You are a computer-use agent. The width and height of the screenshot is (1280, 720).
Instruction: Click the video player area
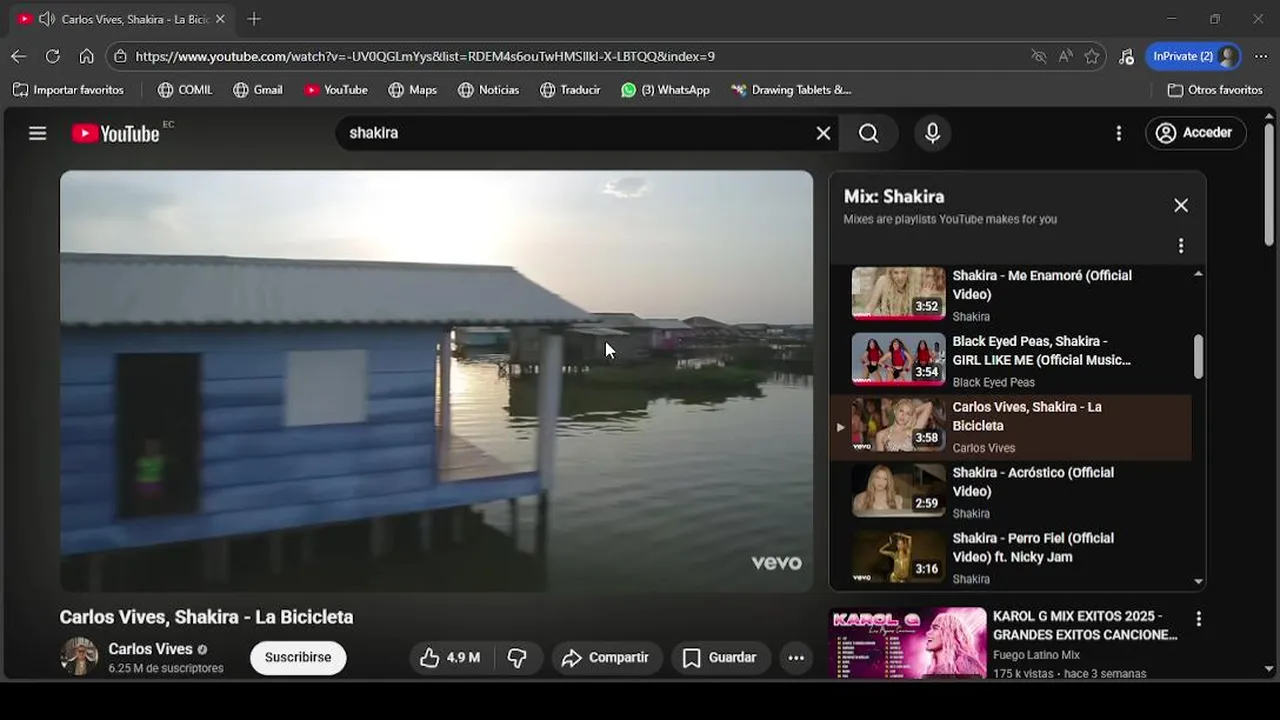(436, 381)
